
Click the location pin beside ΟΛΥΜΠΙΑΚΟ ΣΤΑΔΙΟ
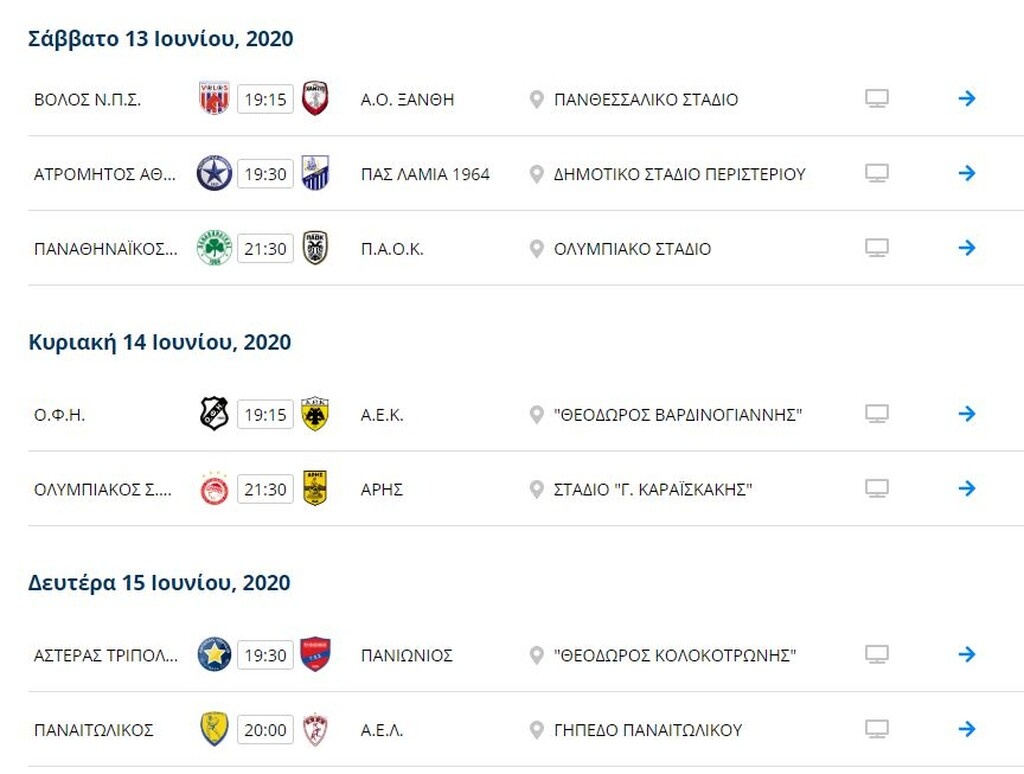pos(536,249)
